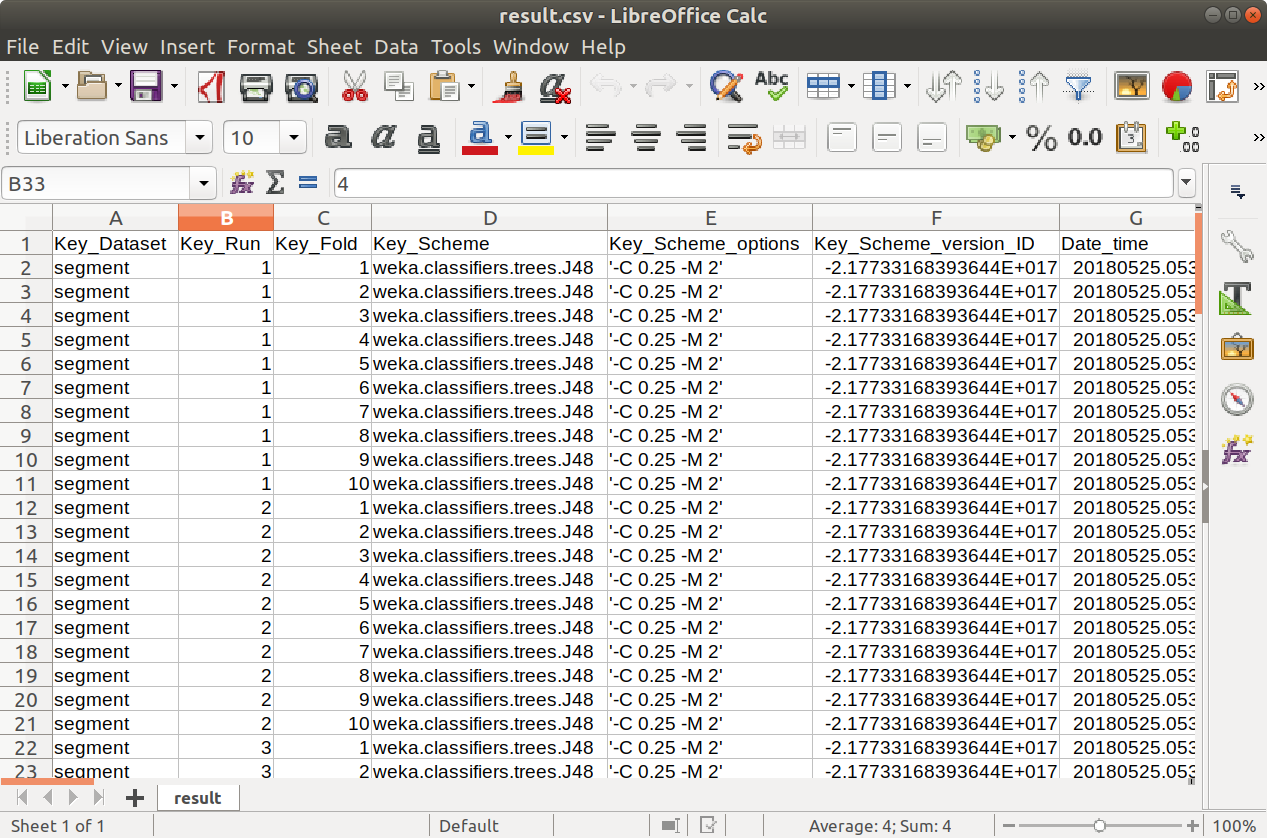Center text horizontally
This screenshot has height=838, width=1267.
click(x=645, y=138)
